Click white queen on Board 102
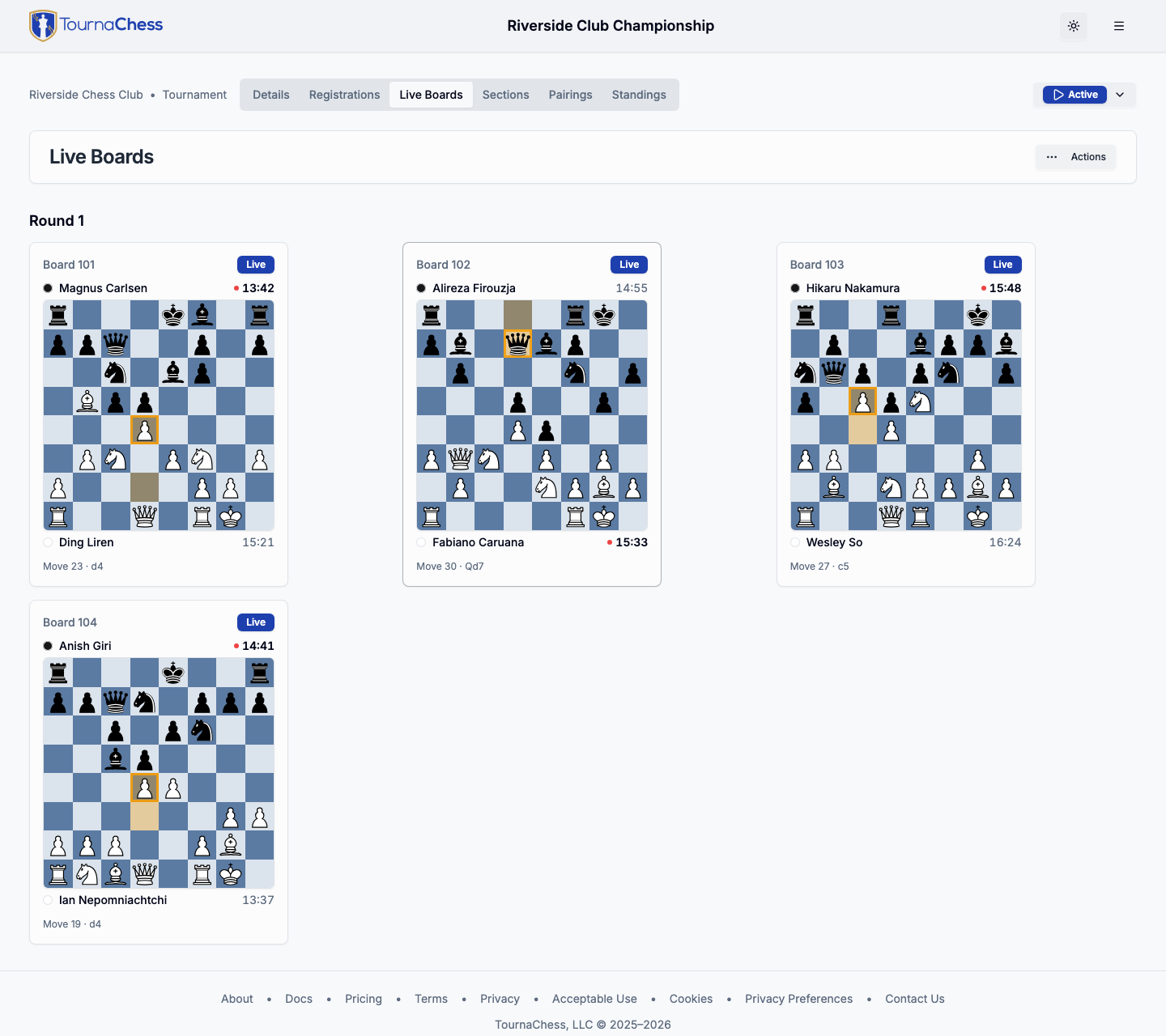1166x1036 pixels. point(460,459)
